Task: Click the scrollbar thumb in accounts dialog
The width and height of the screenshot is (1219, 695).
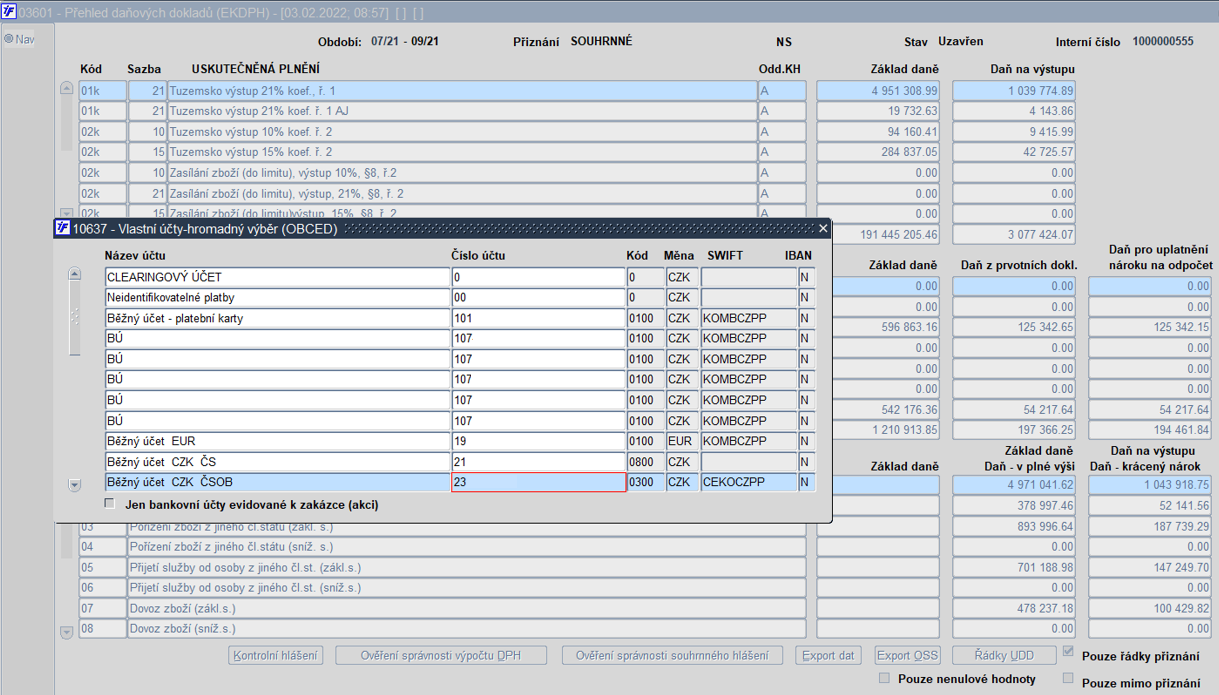Action: pos(74,316)
